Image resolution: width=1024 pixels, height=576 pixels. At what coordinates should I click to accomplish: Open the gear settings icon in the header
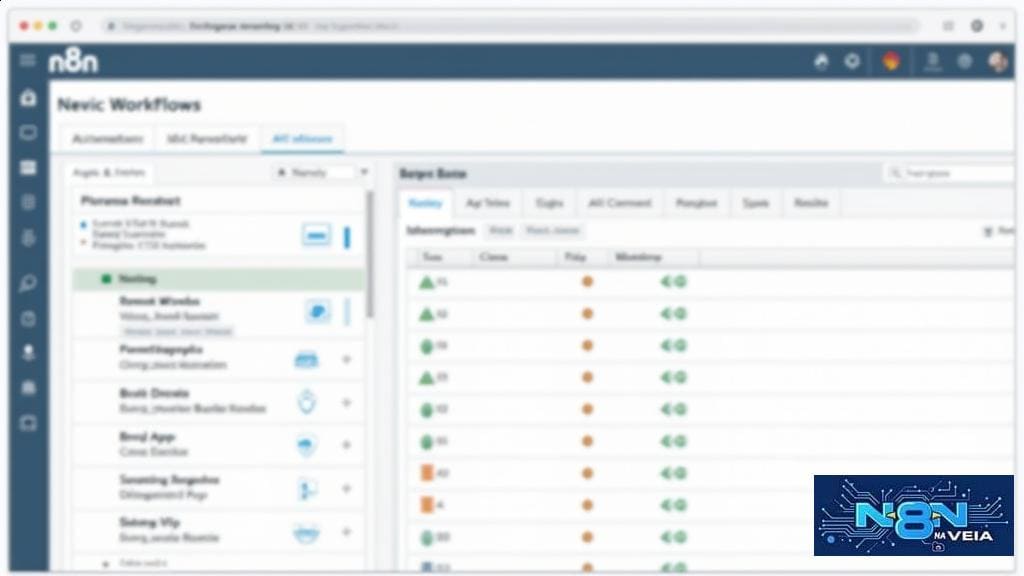point(852,61)
